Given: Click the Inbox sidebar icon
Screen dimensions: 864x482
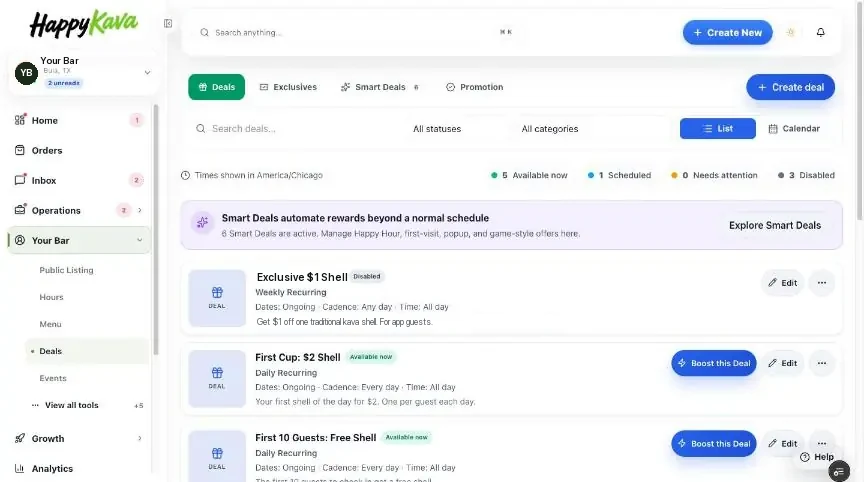Looking at the screenshot, I should (20, 180).
